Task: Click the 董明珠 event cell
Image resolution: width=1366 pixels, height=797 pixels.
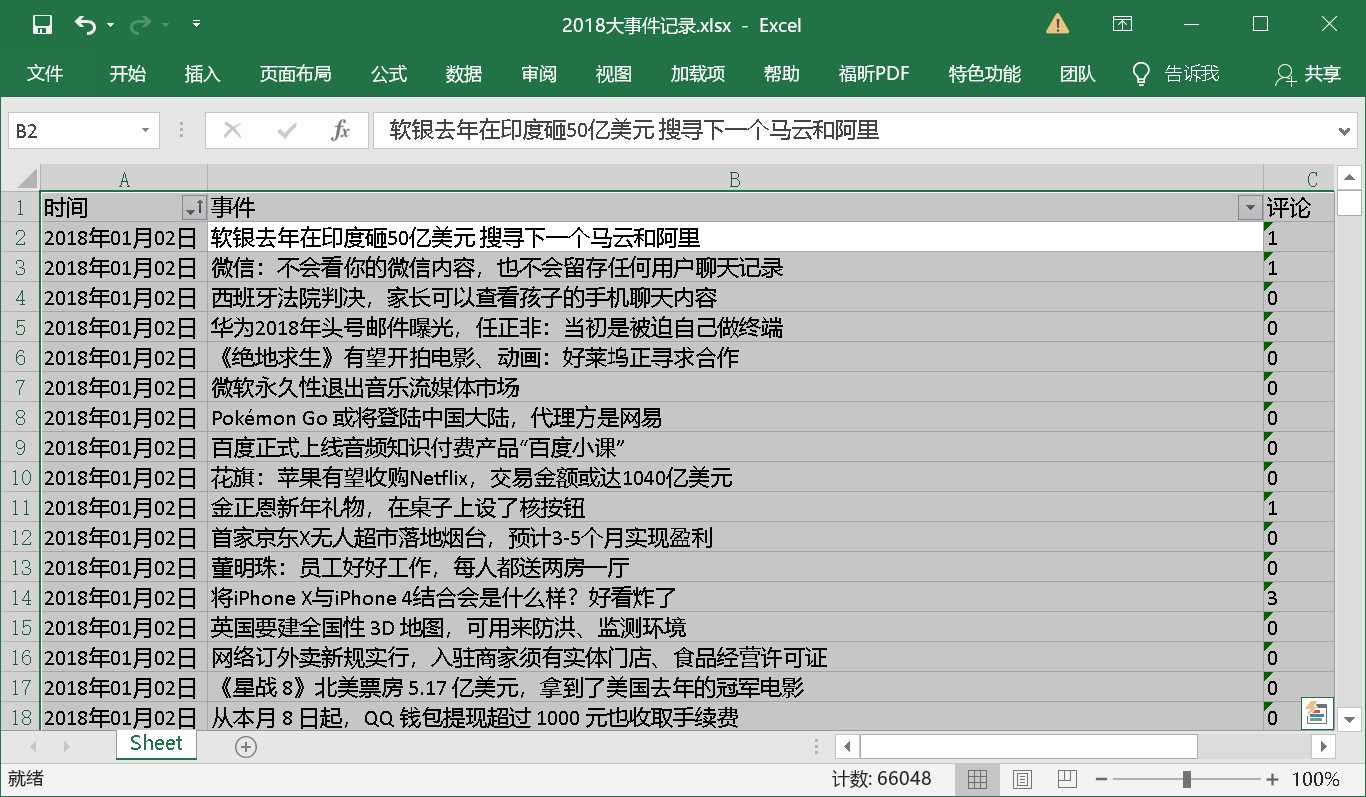Action: tap(735, 568)
